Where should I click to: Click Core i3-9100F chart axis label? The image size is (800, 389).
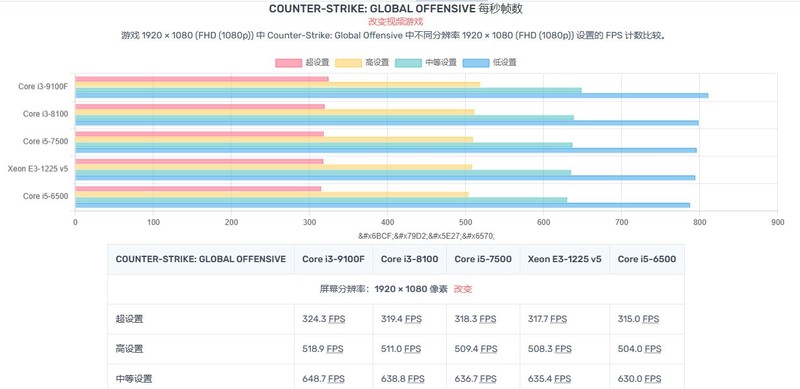(43, 86)
